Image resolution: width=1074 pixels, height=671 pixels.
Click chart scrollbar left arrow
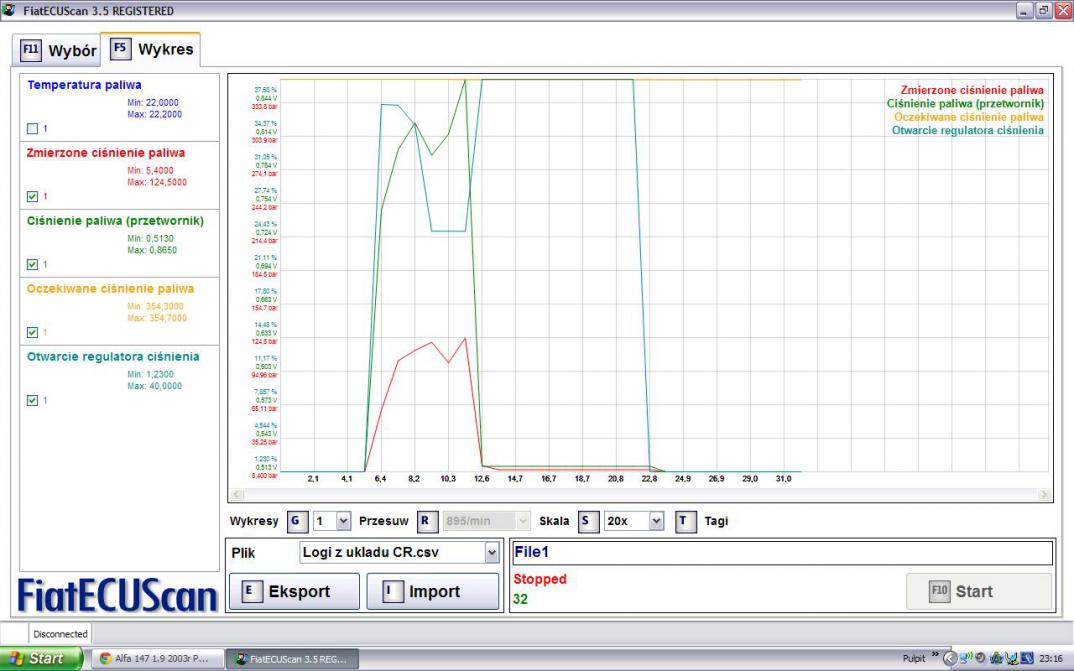click(236, 494)
